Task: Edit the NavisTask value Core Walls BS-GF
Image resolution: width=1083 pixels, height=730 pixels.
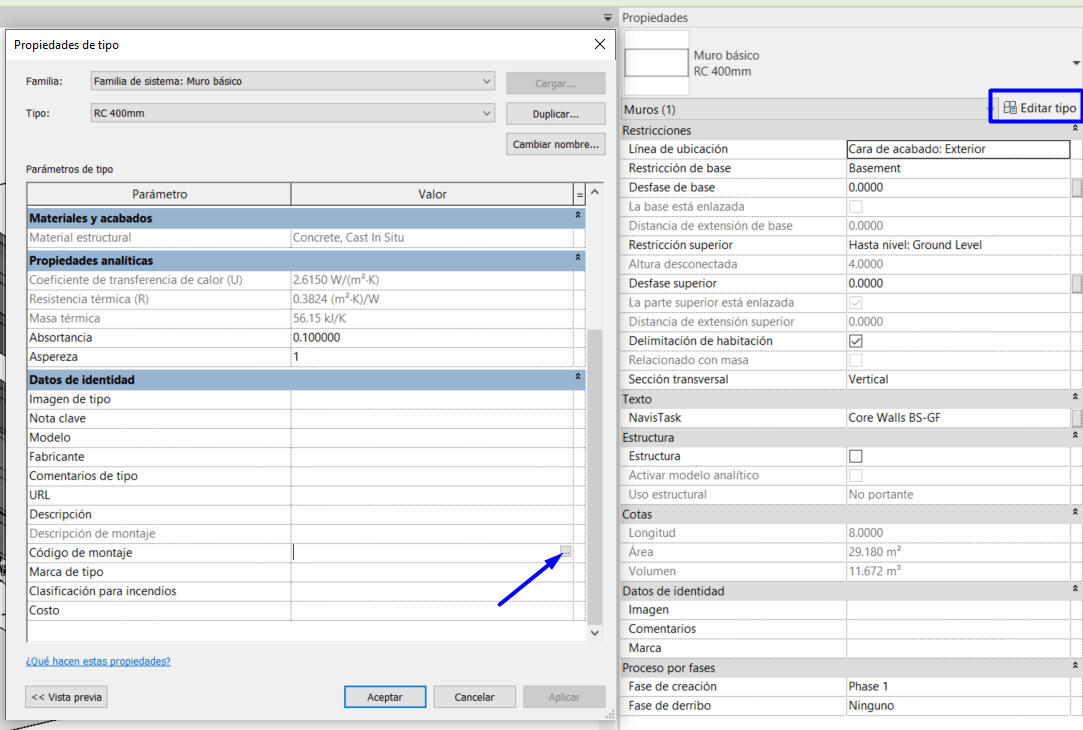Action: (x=958, y=418)
